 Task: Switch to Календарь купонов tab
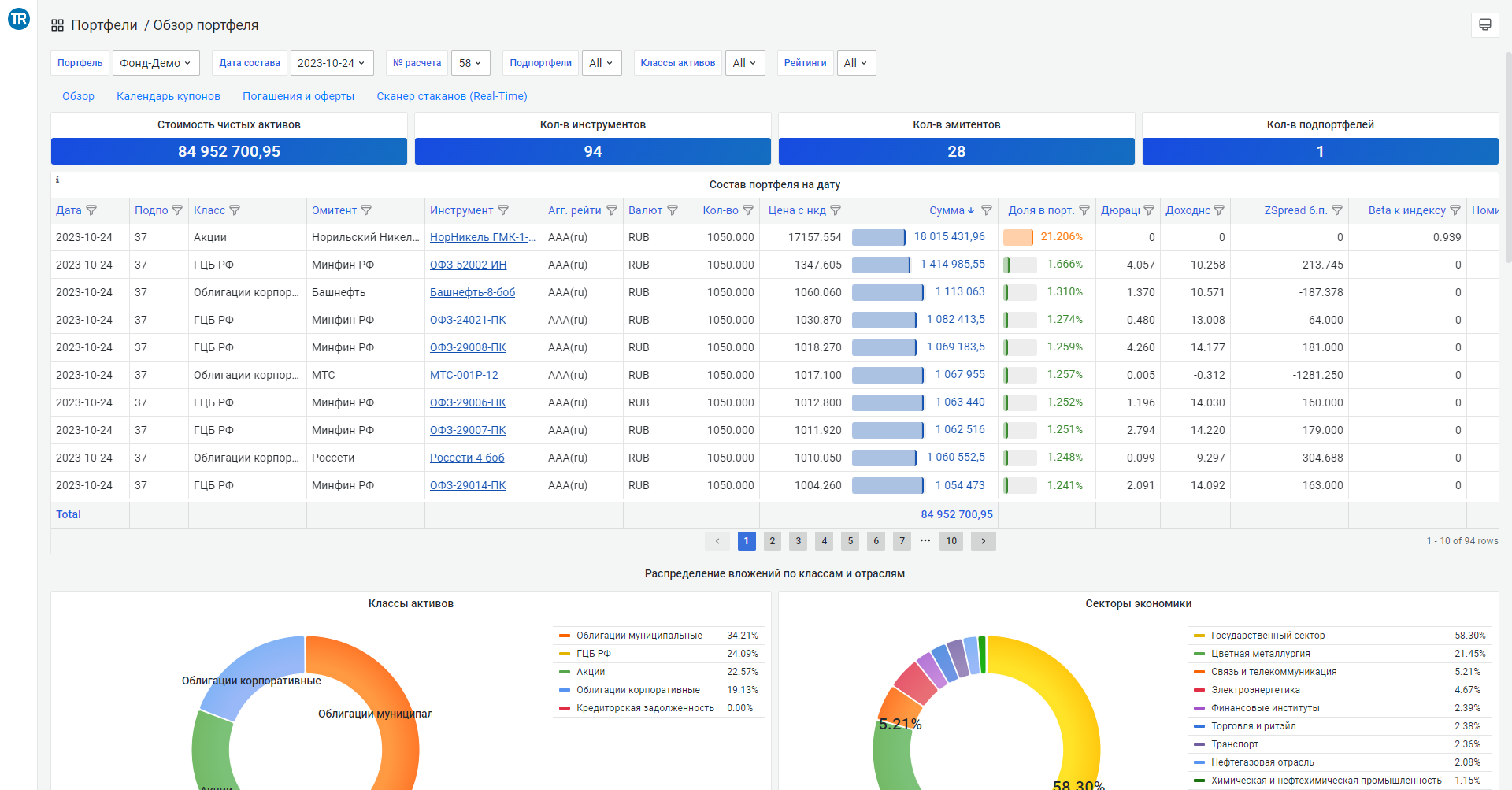(169, 96)
